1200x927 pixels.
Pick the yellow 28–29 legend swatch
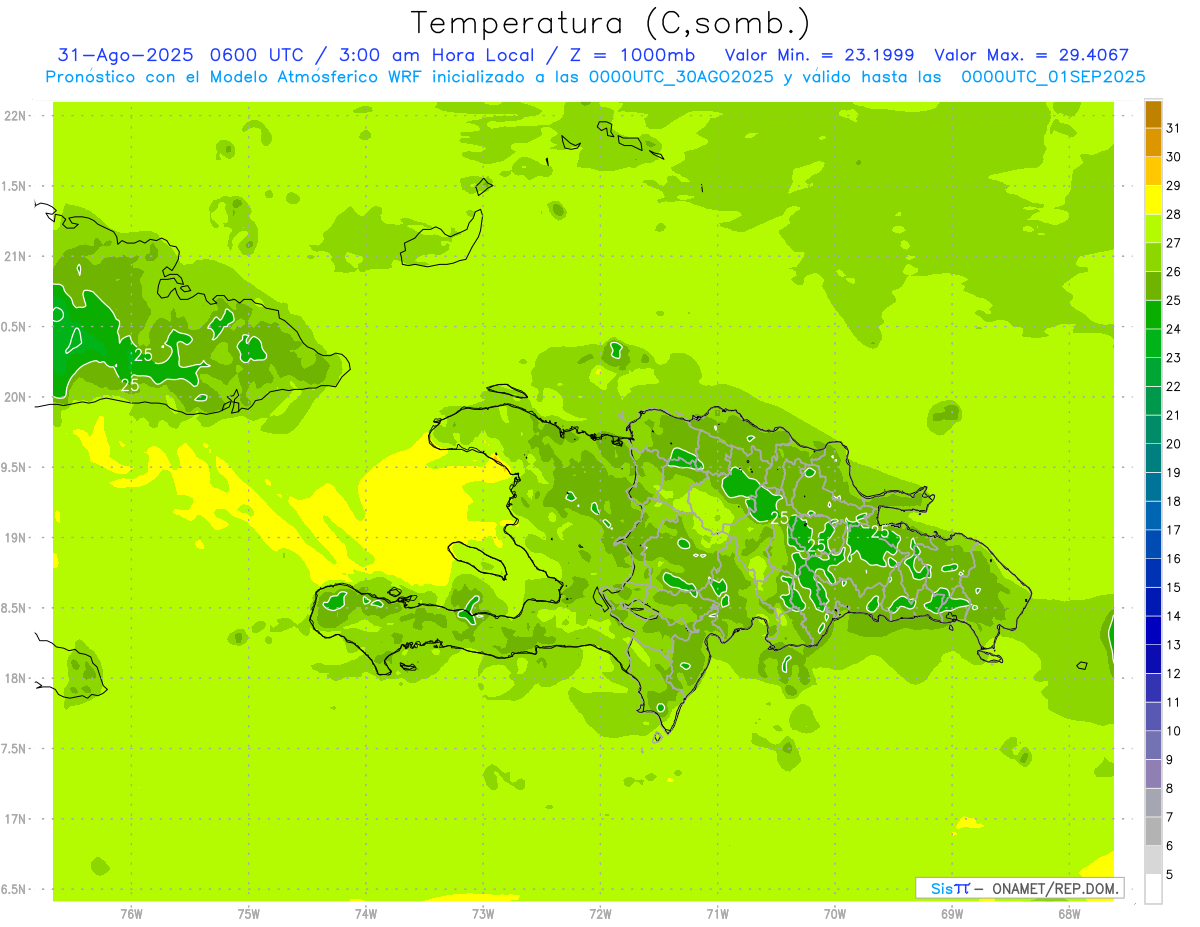[x=1153, y=200]
